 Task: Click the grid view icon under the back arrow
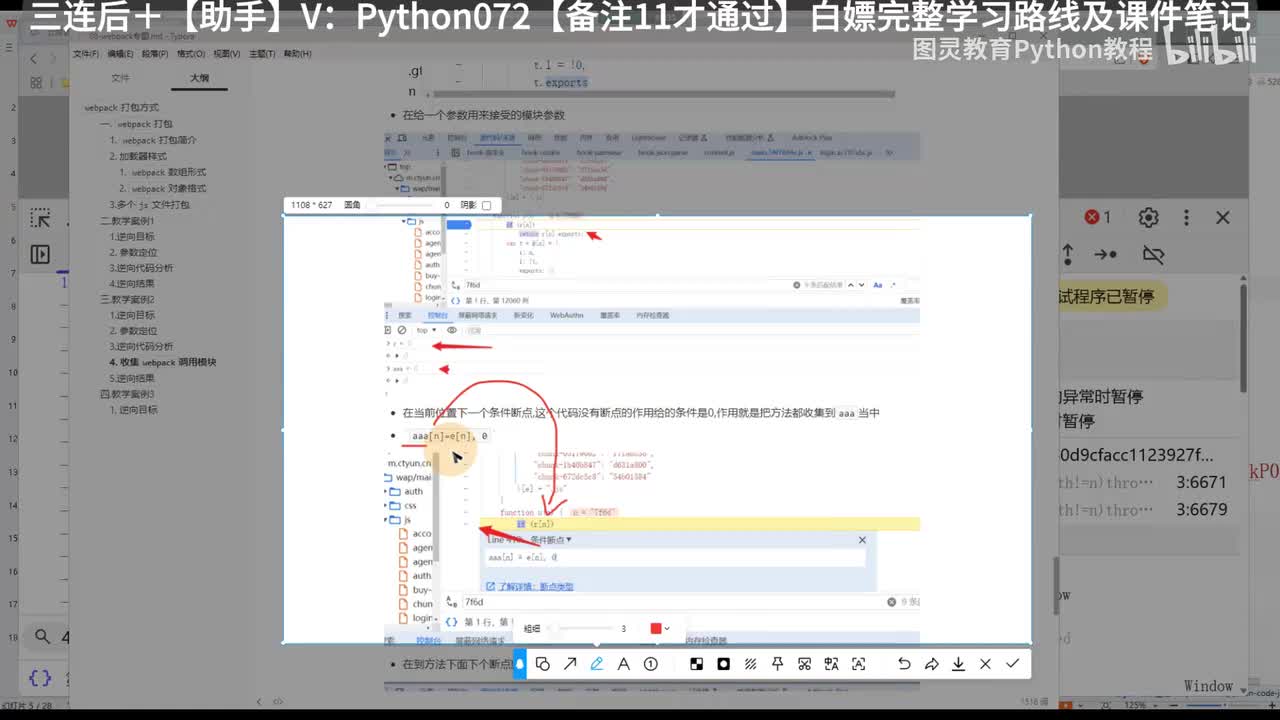pyautogui.click(x=36, y=83)
